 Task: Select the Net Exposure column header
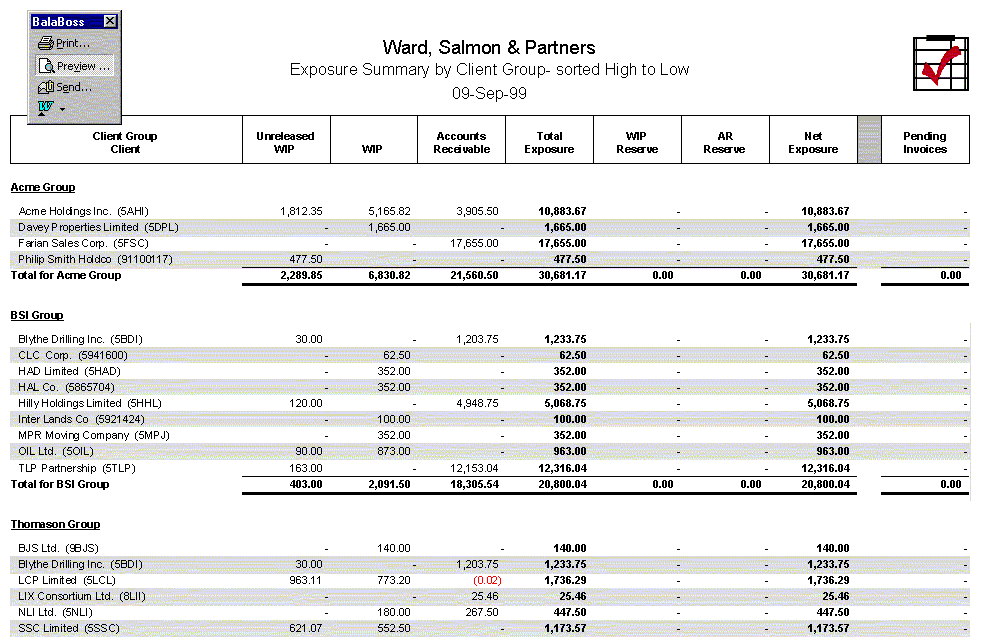coord(812,142)
